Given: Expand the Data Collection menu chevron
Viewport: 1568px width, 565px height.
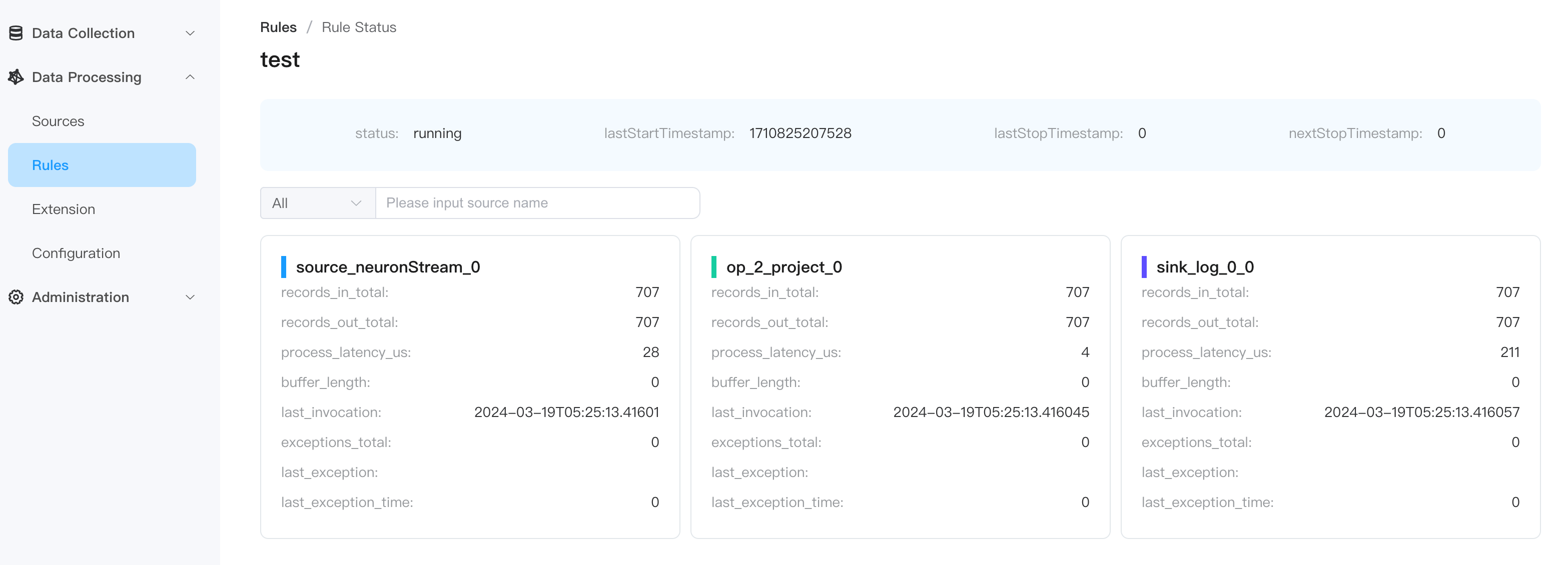Looking at the screenshot, I should click(190, 33).
